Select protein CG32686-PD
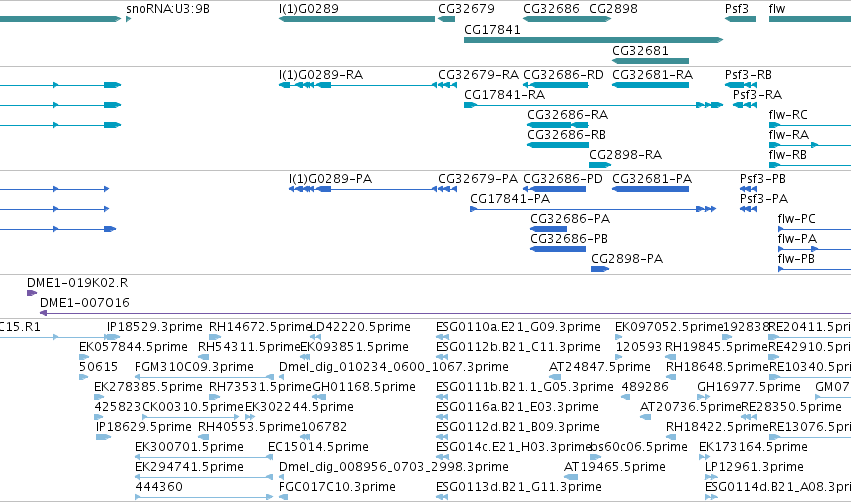 (x=554, y=189)
